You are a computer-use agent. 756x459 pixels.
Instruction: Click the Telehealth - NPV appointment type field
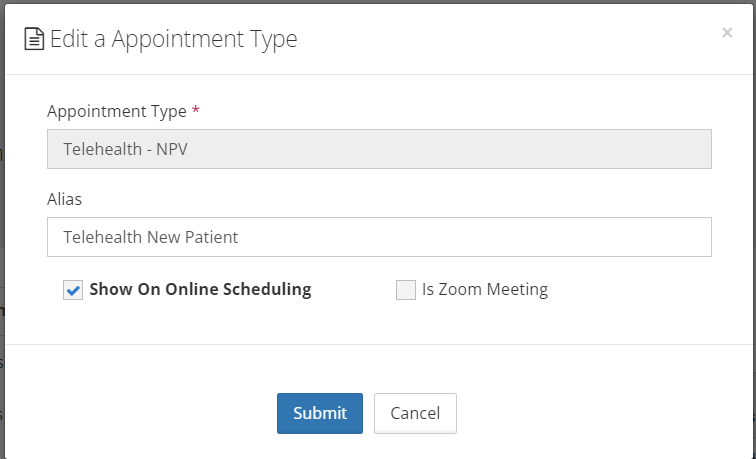click(379, 149)
